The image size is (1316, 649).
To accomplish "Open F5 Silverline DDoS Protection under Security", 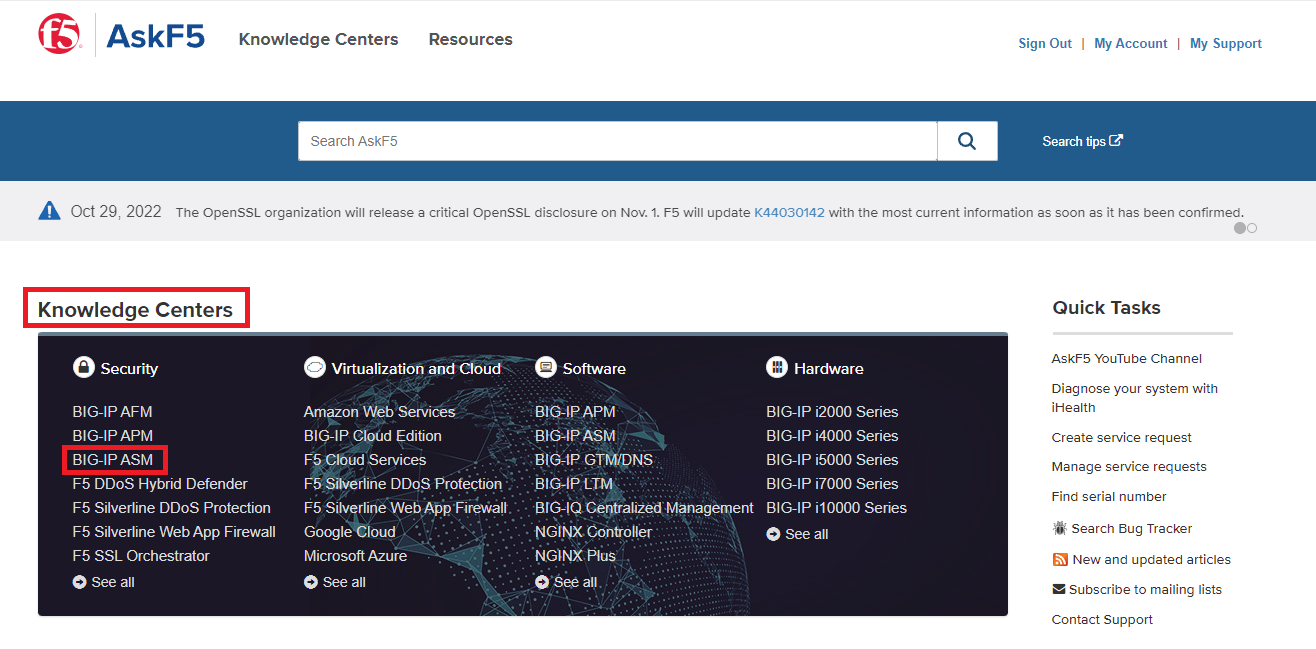I will click(171, 507).
